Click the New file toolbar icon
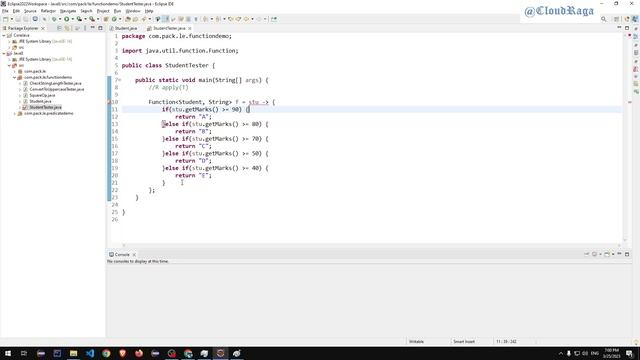 pyautogui.click(x=6, y=19)
